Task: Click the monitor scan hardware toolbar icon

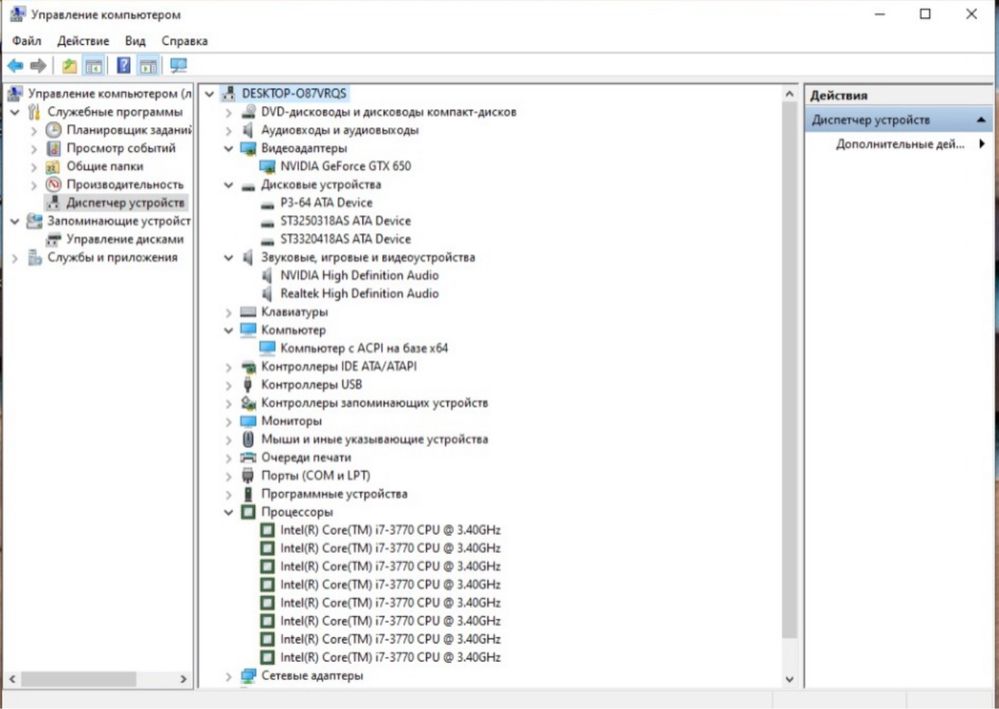Action: (x=178, y=66)
